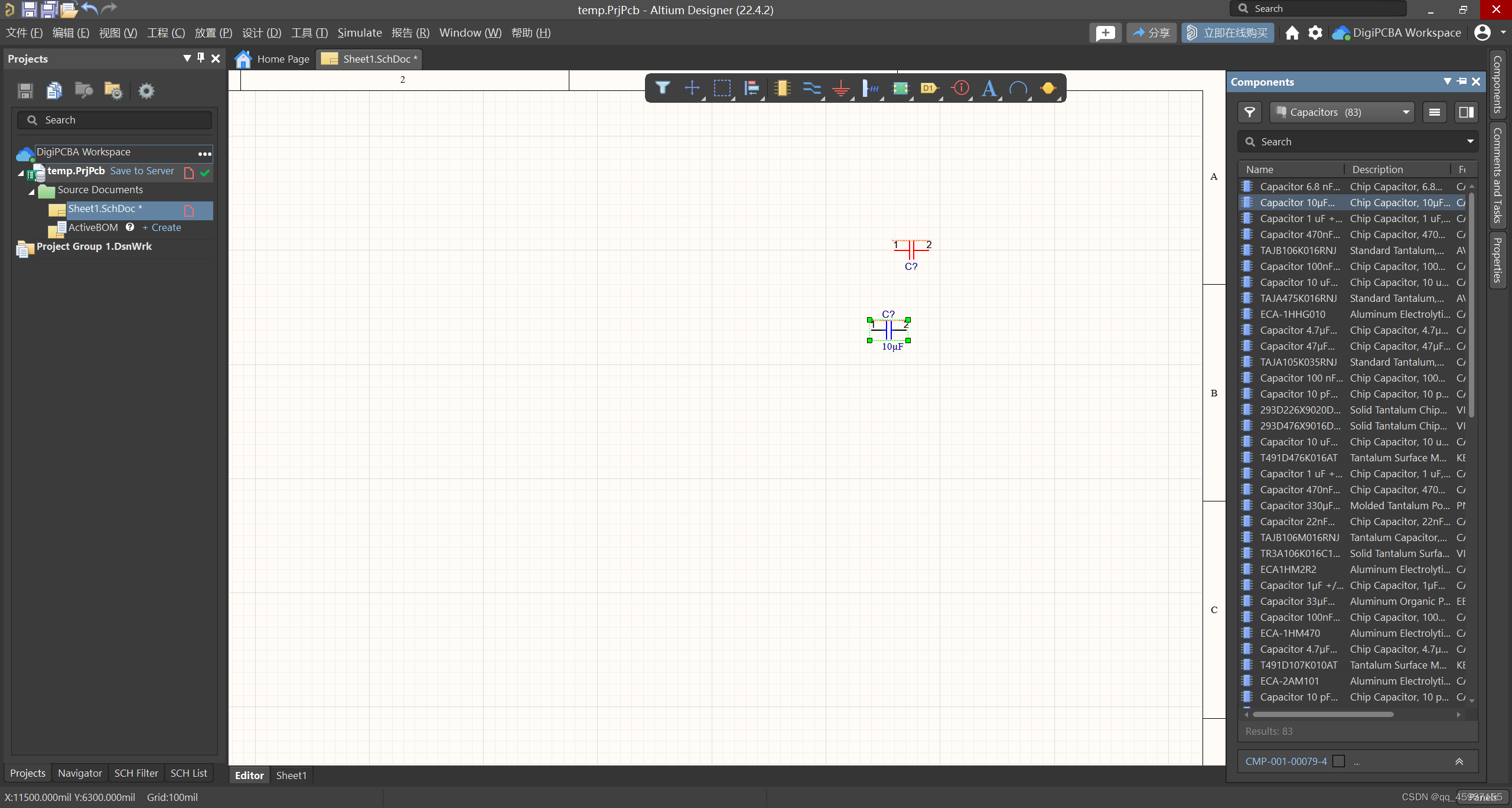1512x808 pixels.
Task: Choose the Place Wire tool
Action: pyautogui.click(x=812, y=88)
